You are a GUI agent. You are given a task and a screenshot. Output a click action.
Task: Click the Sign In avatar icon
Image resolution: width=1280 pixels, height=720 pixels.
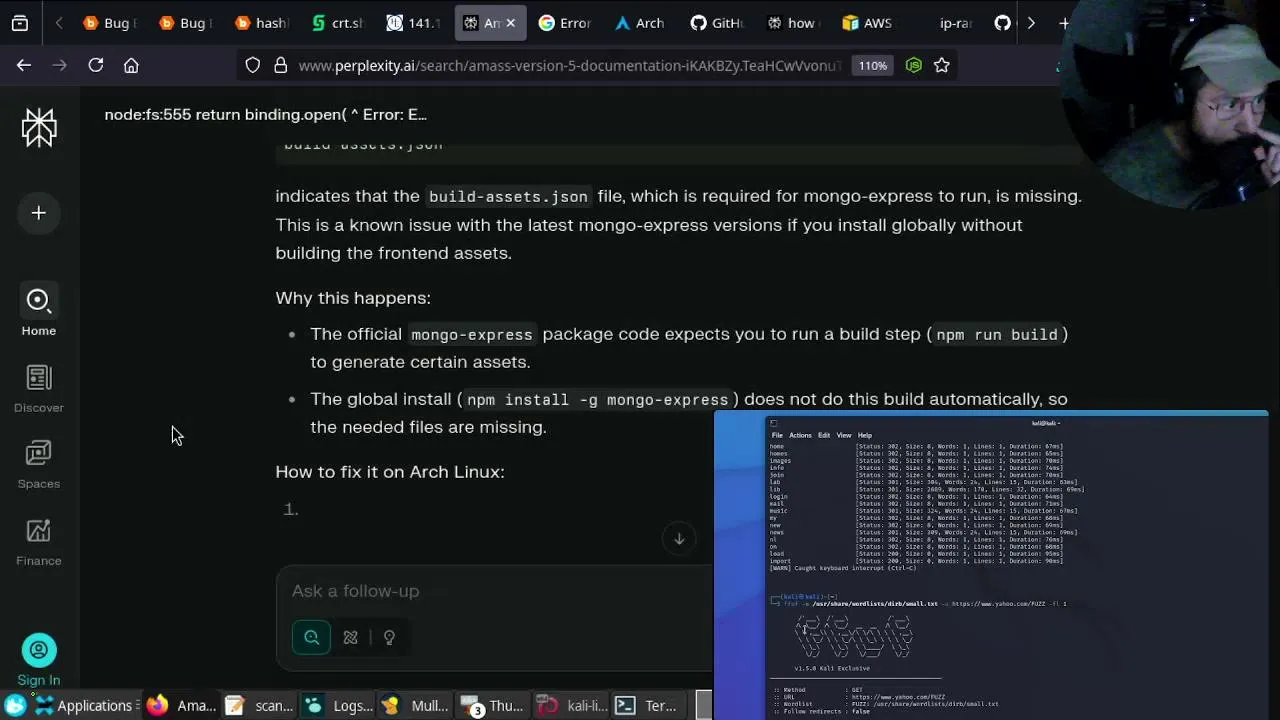(39, 650)
